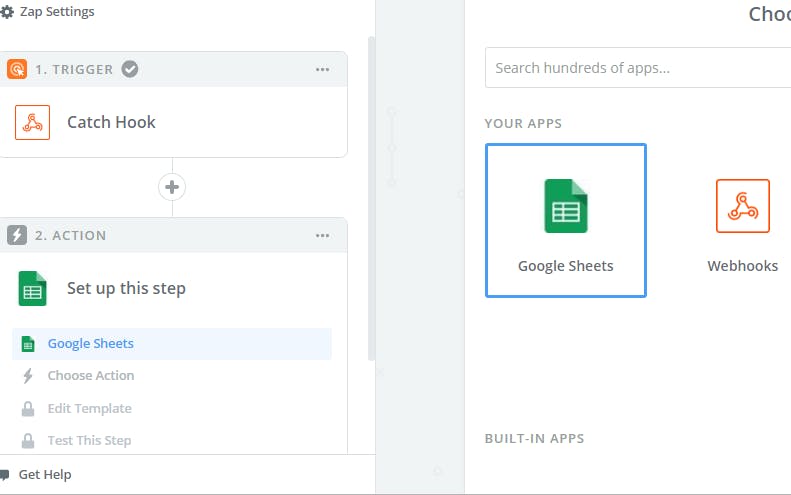Click the Webhooks label under the icon

(x=743, y=266)
